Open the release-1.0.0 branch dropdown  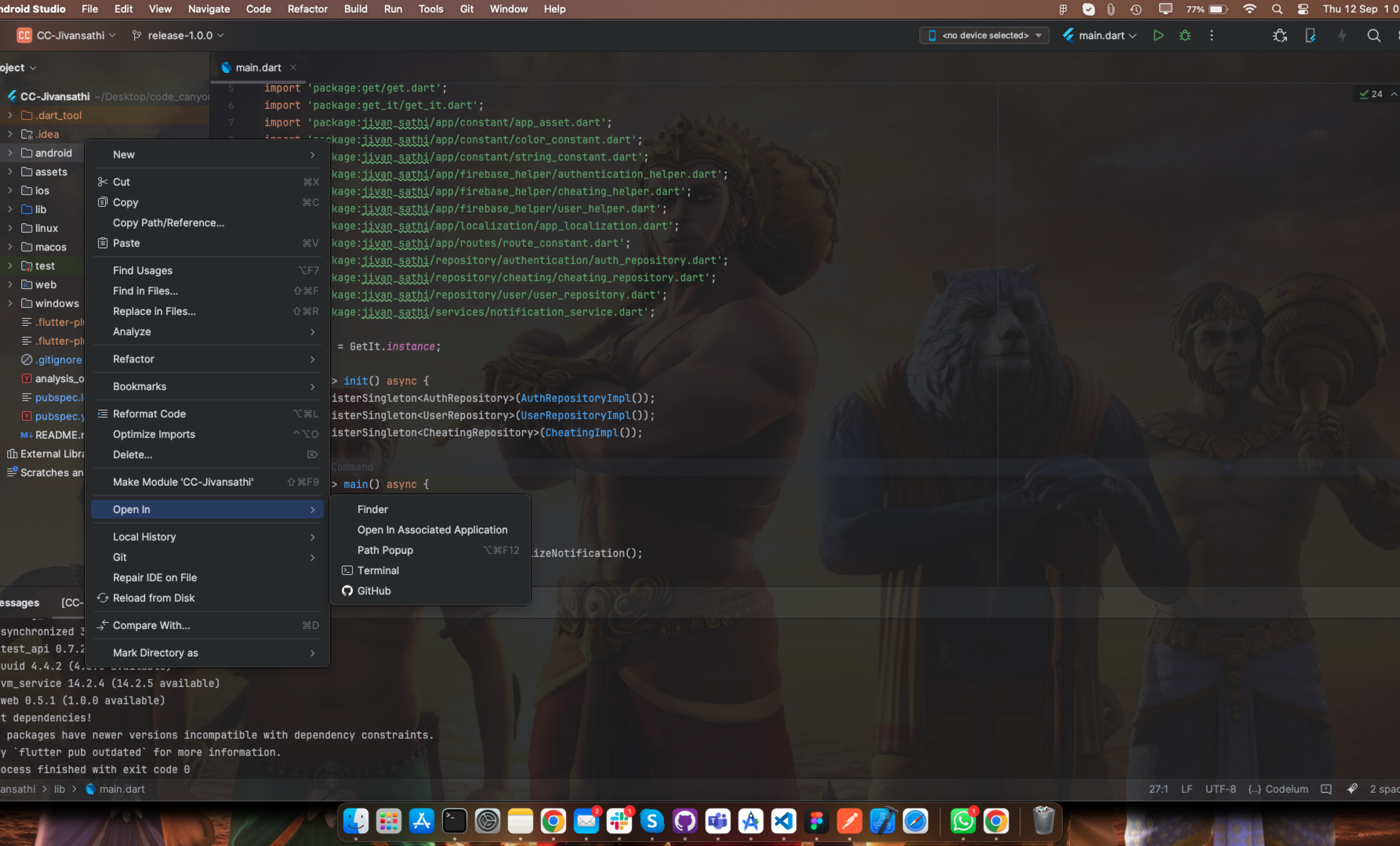click(179, 35)
